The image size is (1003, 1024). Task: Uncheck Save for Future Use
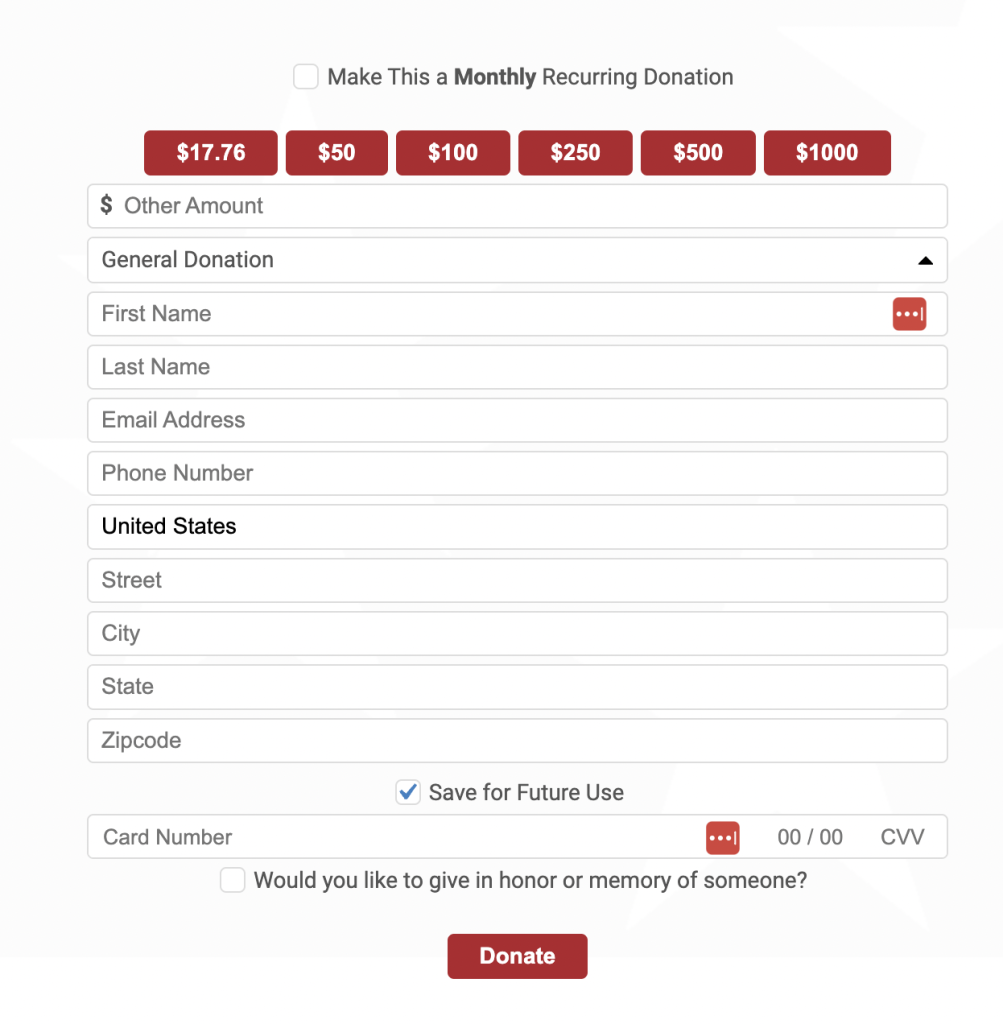[x=408, y=792]
